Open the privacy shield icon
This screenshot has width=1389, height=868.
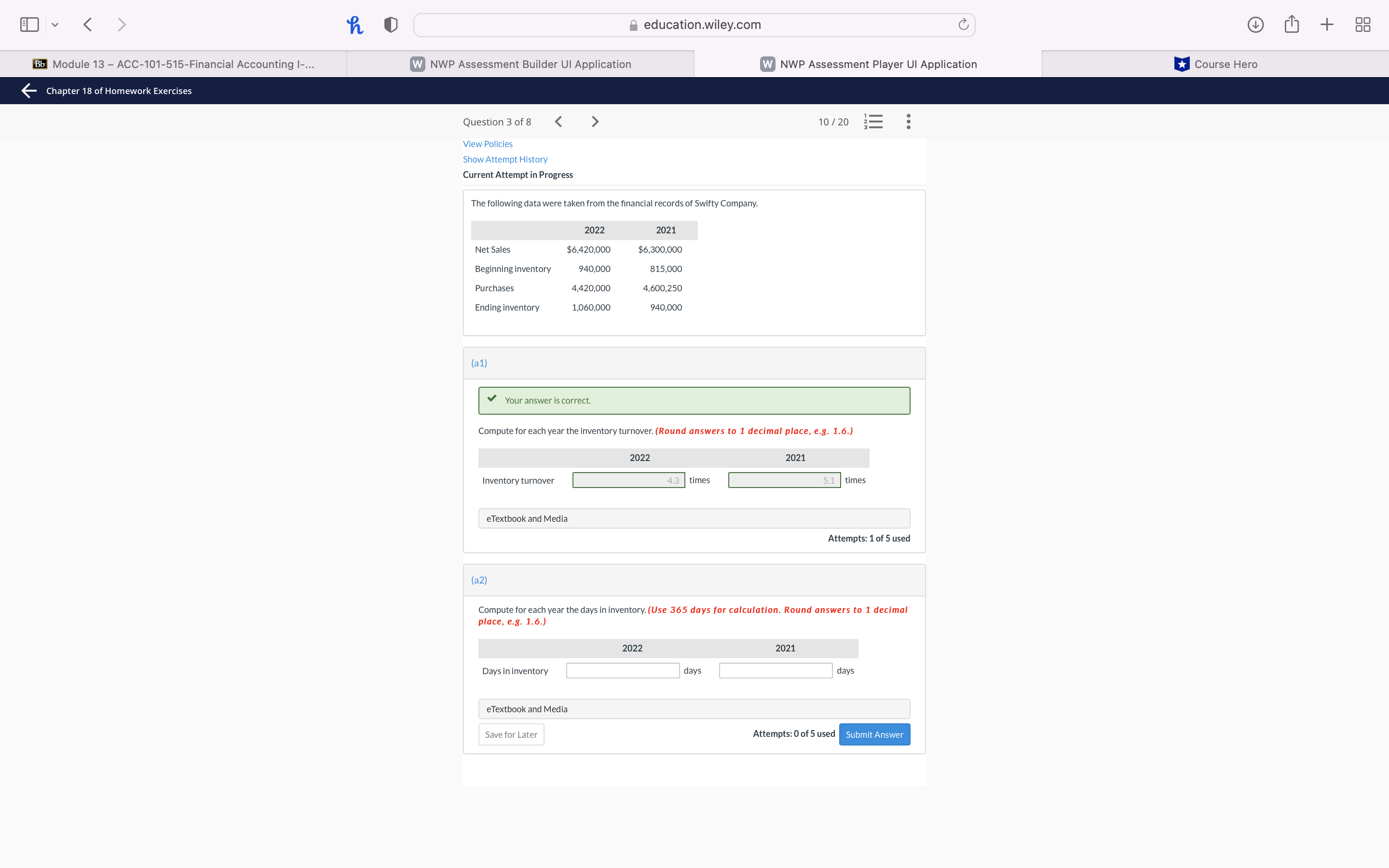click(x=391, y=25)
